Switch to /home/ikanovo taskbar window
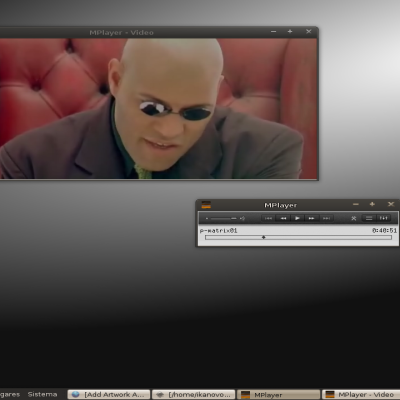 click(194, 395)
